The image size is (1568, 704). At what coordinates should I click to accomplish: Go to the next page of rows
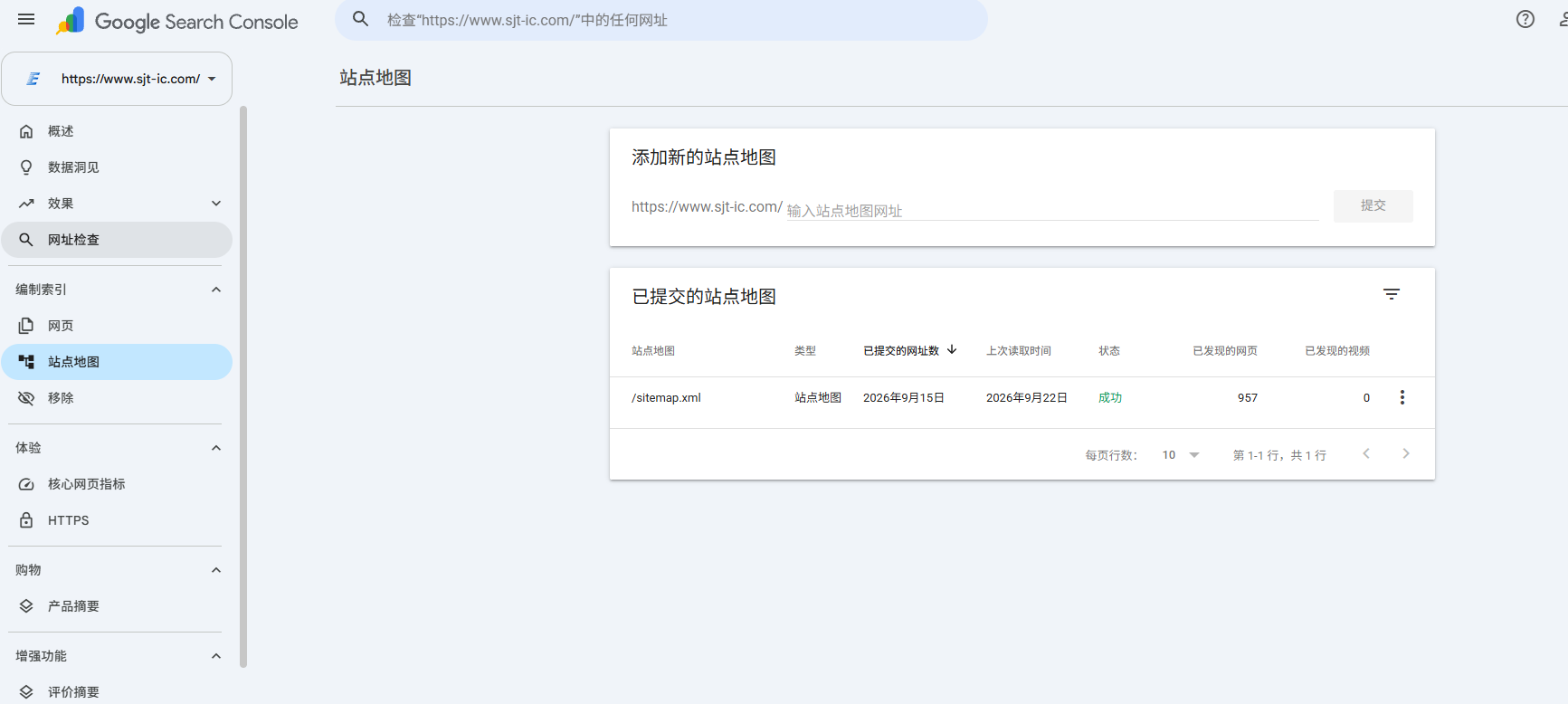(1405, 453)
